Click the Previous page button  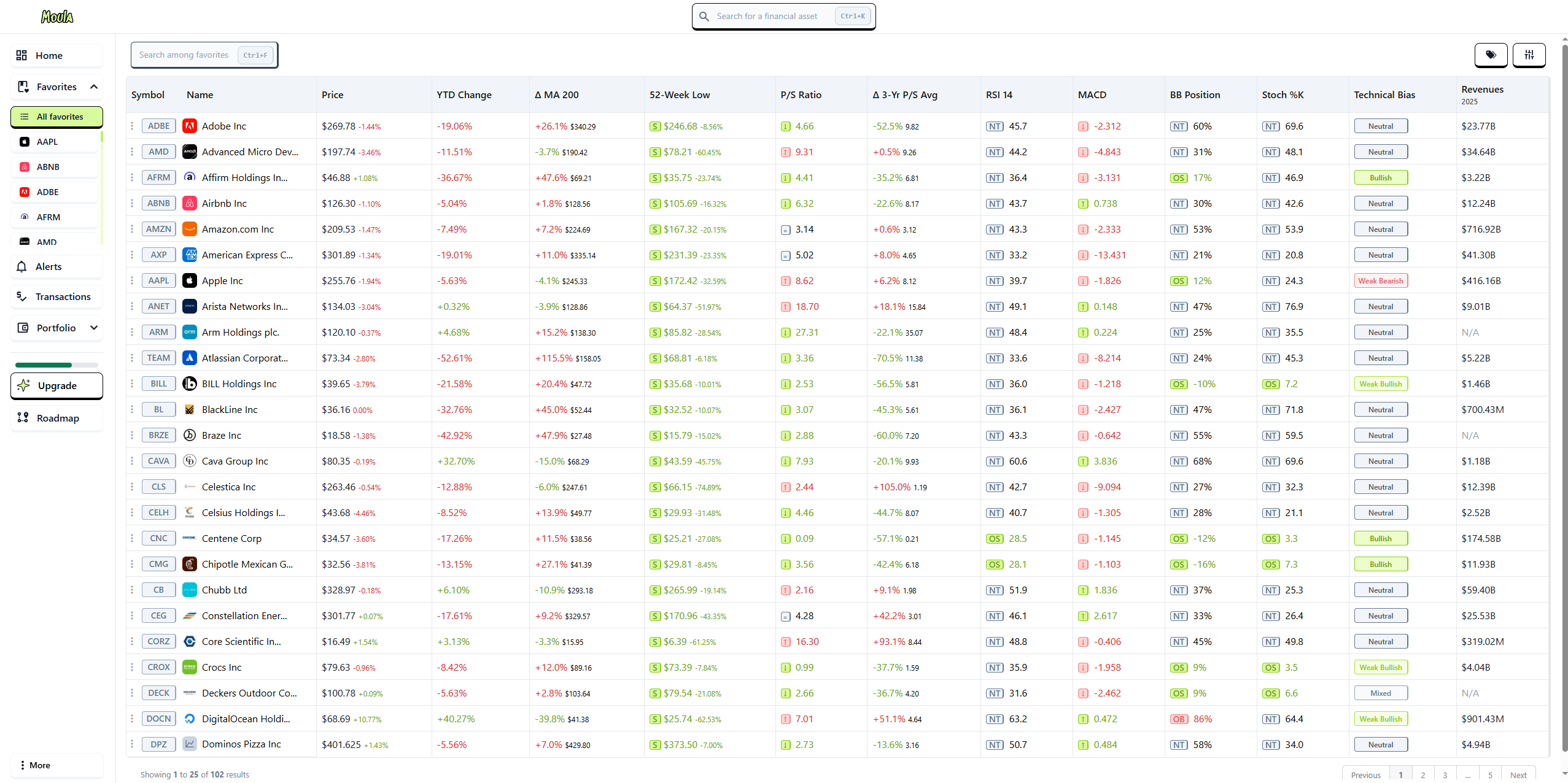tap(1365, 774)
